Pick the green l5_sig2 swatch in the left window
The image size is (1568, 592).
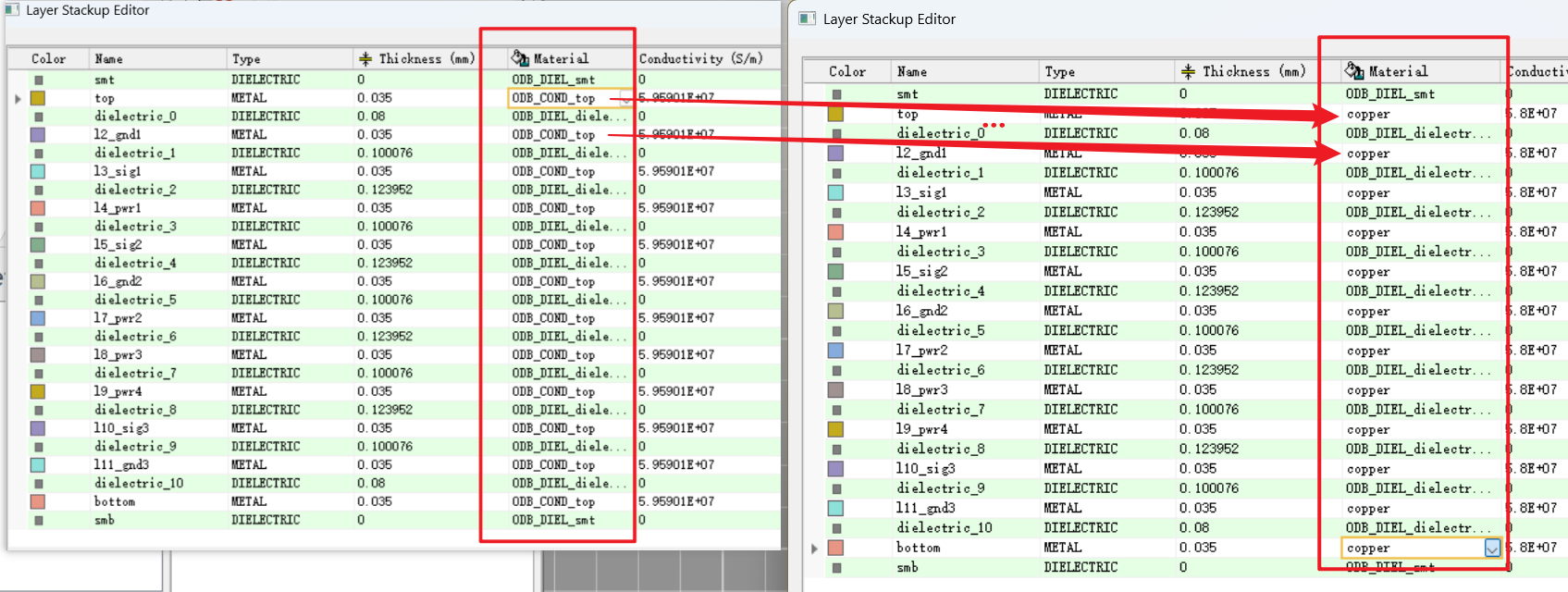tap(38, 244)
